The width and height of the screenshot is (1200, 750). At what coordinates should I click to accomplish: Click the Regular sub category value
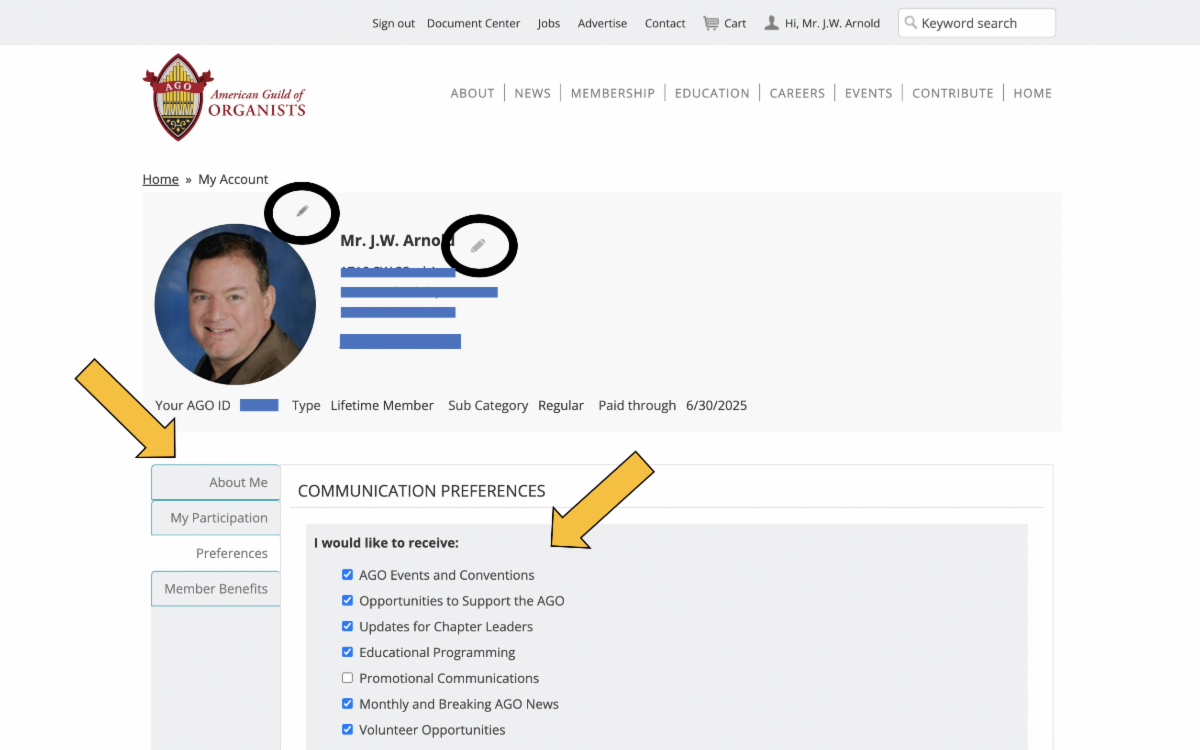(x=561, y=405)
